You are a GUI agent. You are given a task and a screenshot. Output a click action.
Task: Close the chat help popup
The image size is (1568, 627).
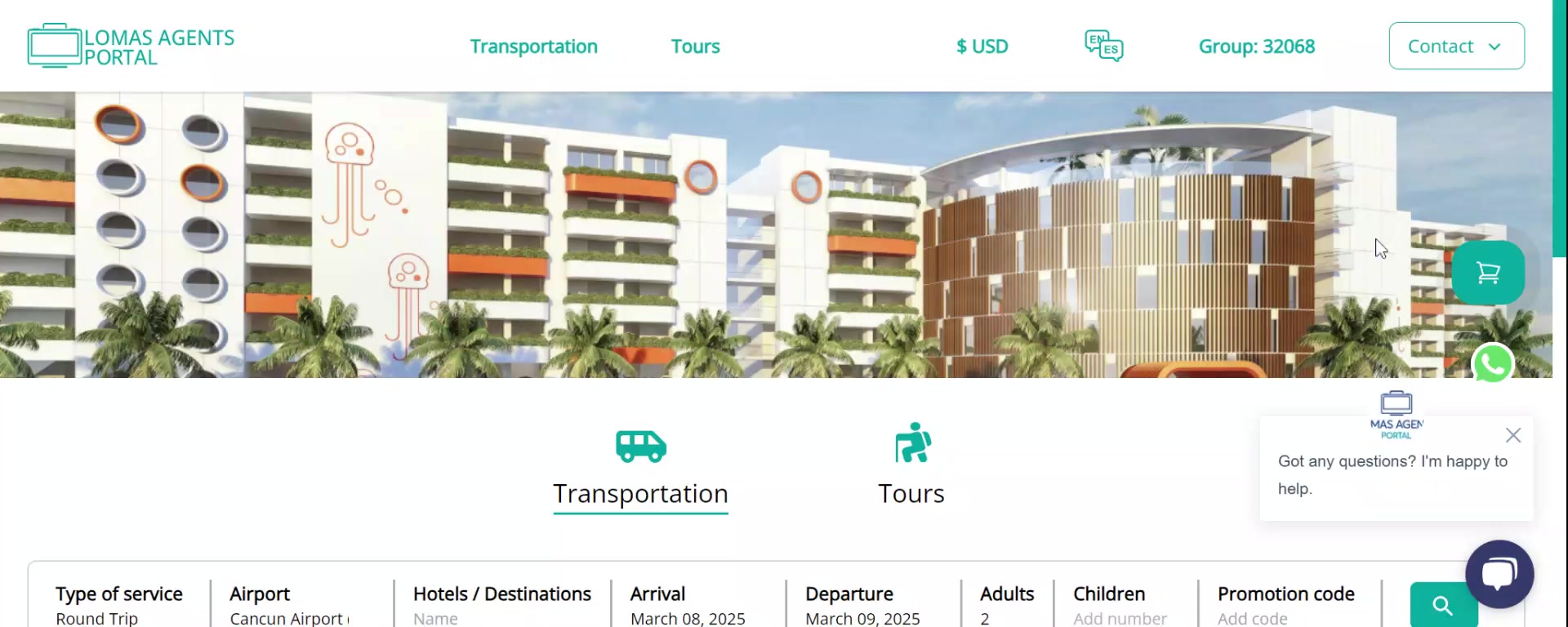(x=1513, y=435)
